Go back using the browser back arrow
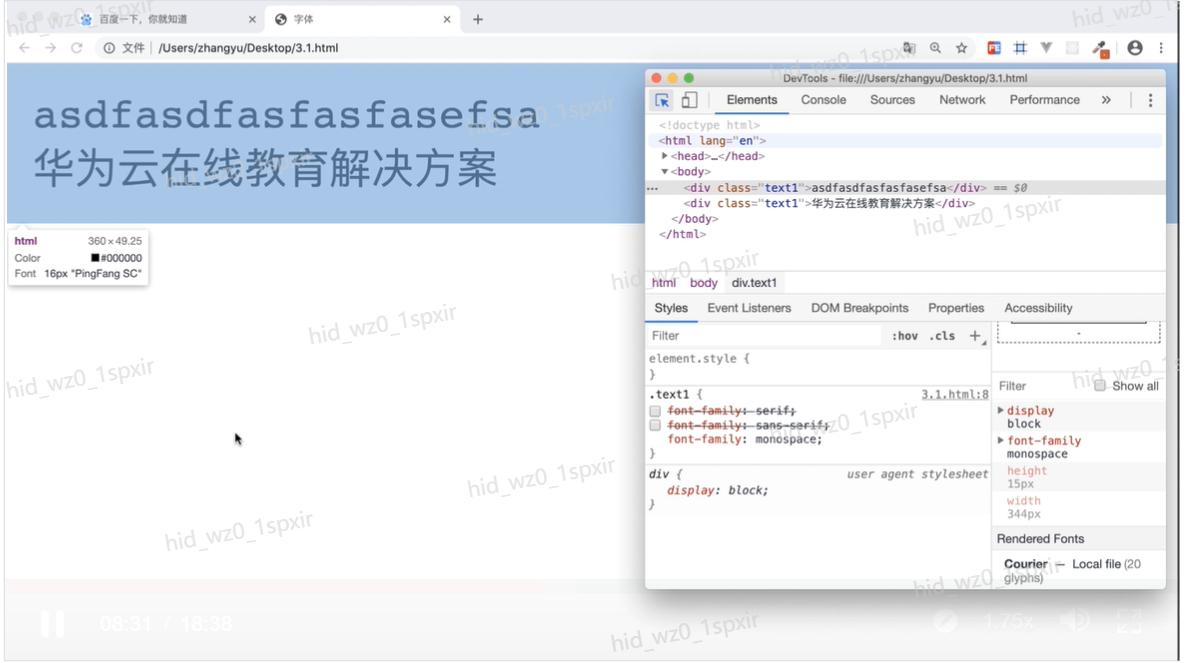1203x663 pixels. pyautogui.click(x=24, y=48)
